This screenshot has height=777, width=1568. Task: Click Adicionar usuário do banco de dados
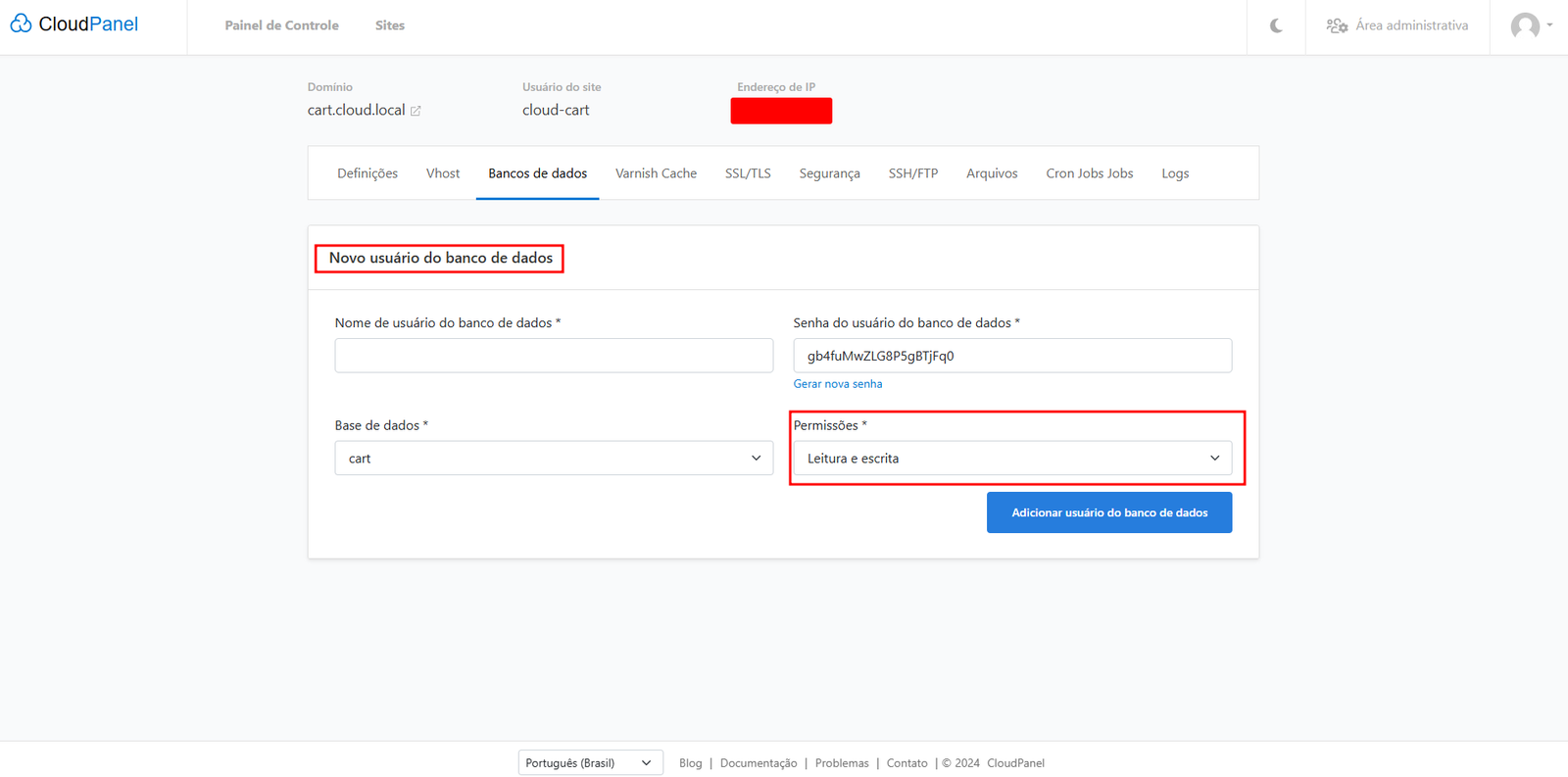point(1108,512)
